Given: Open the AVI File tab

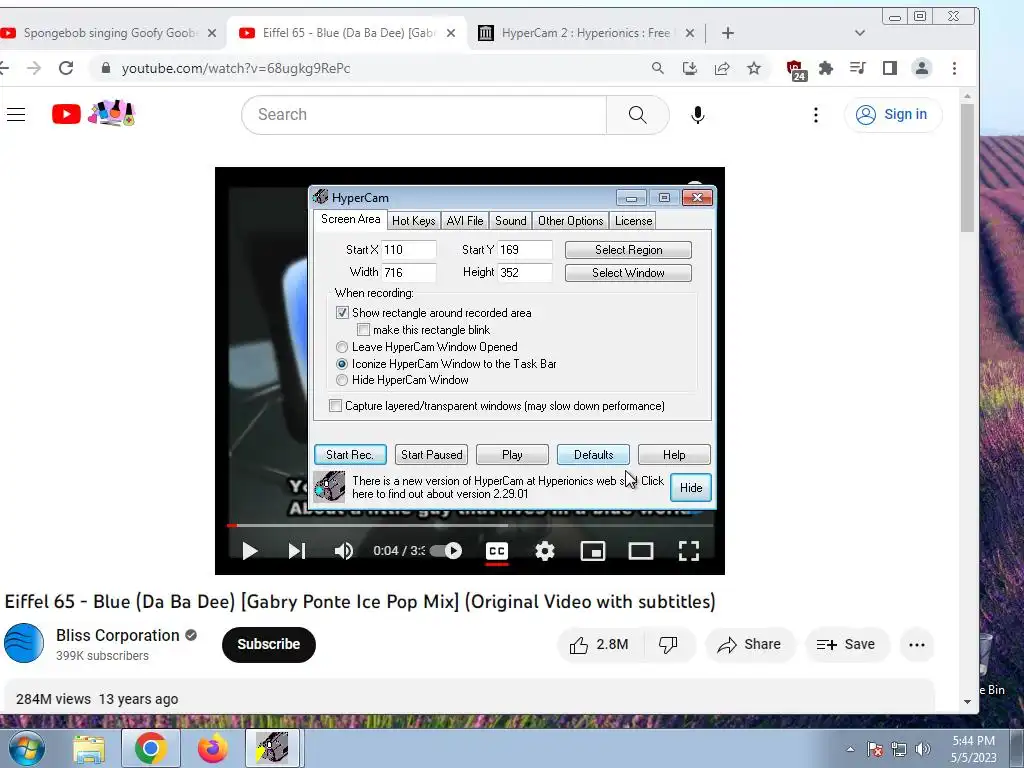Looking at the screenshot, I should click(465, 221).
